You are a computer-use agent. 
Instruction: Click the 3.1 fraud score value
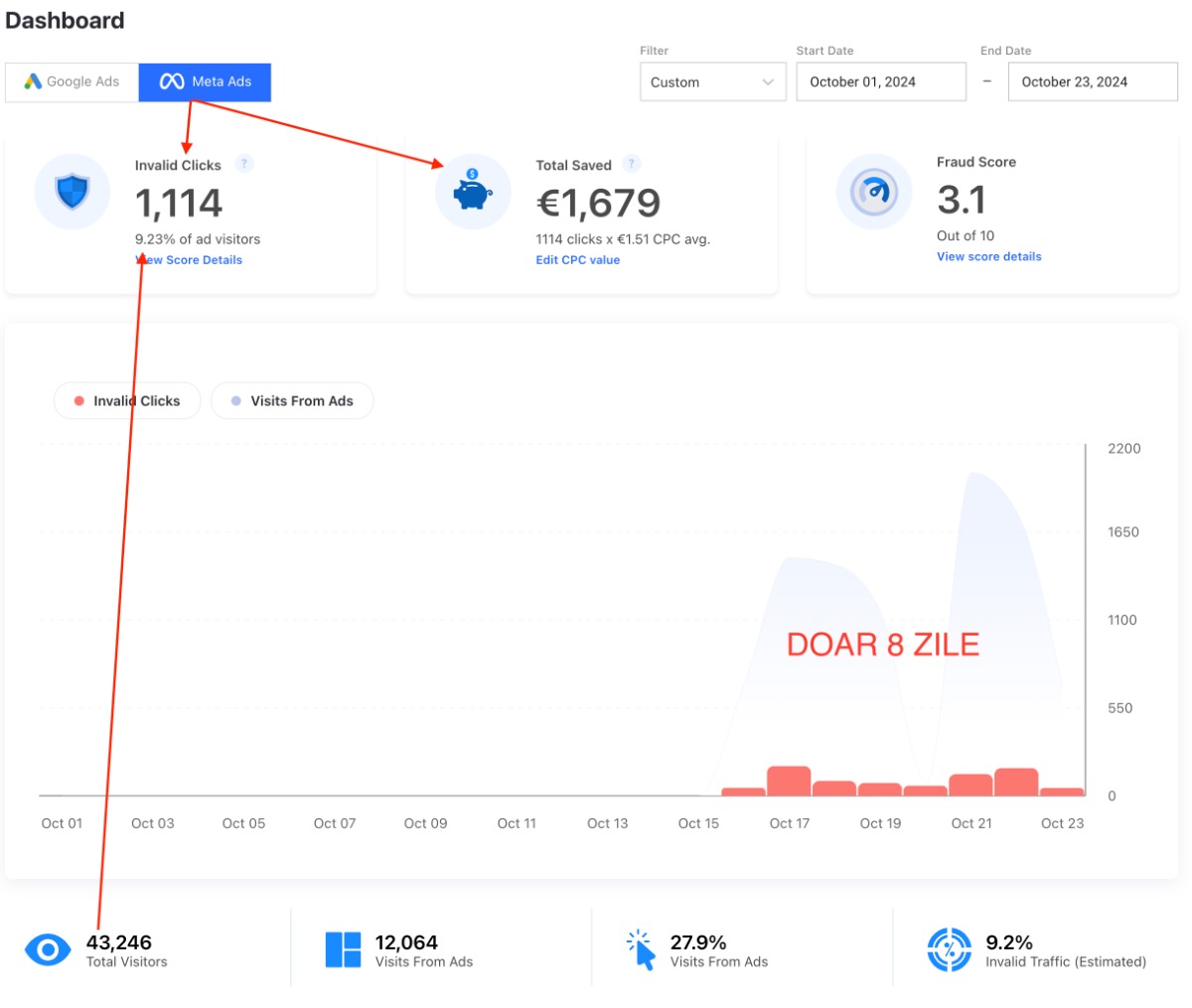(962, 200)
